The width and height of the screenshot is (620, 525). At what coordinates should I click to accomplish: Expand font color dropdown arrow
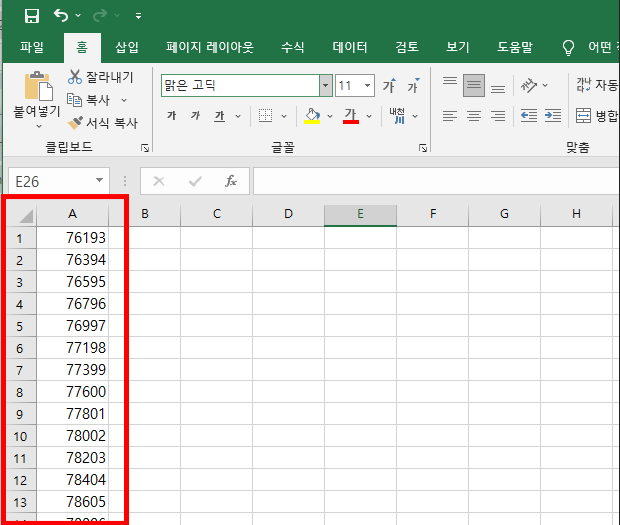click(369, 116)
